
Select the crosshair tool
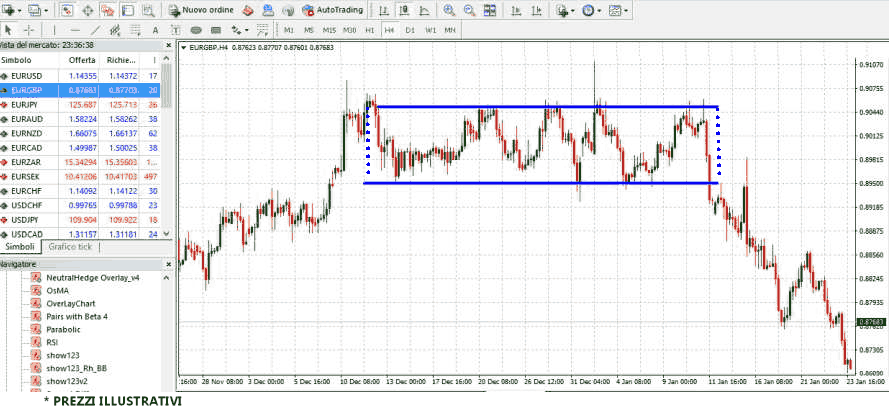[x=29, y=30]
